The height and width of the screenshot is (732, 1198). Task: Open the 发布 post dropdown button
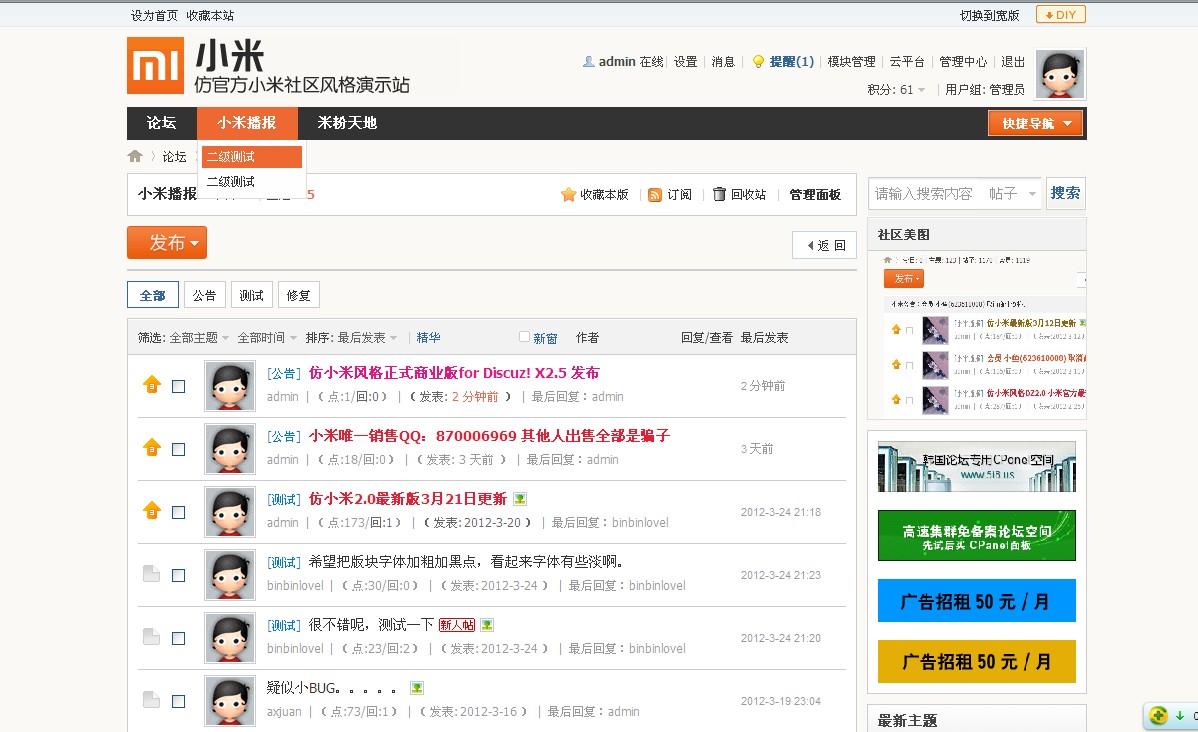click(167, 243)
